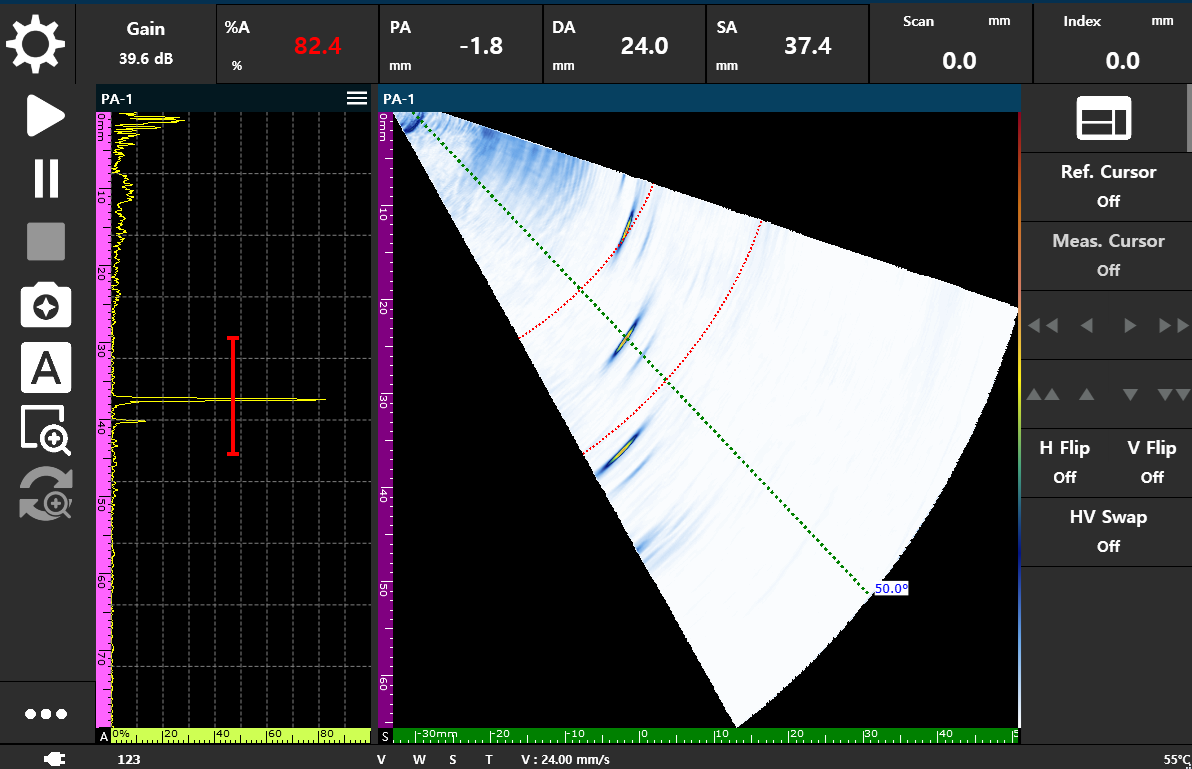Click the V : 24.00 mm/s speed text

[565, 759]
